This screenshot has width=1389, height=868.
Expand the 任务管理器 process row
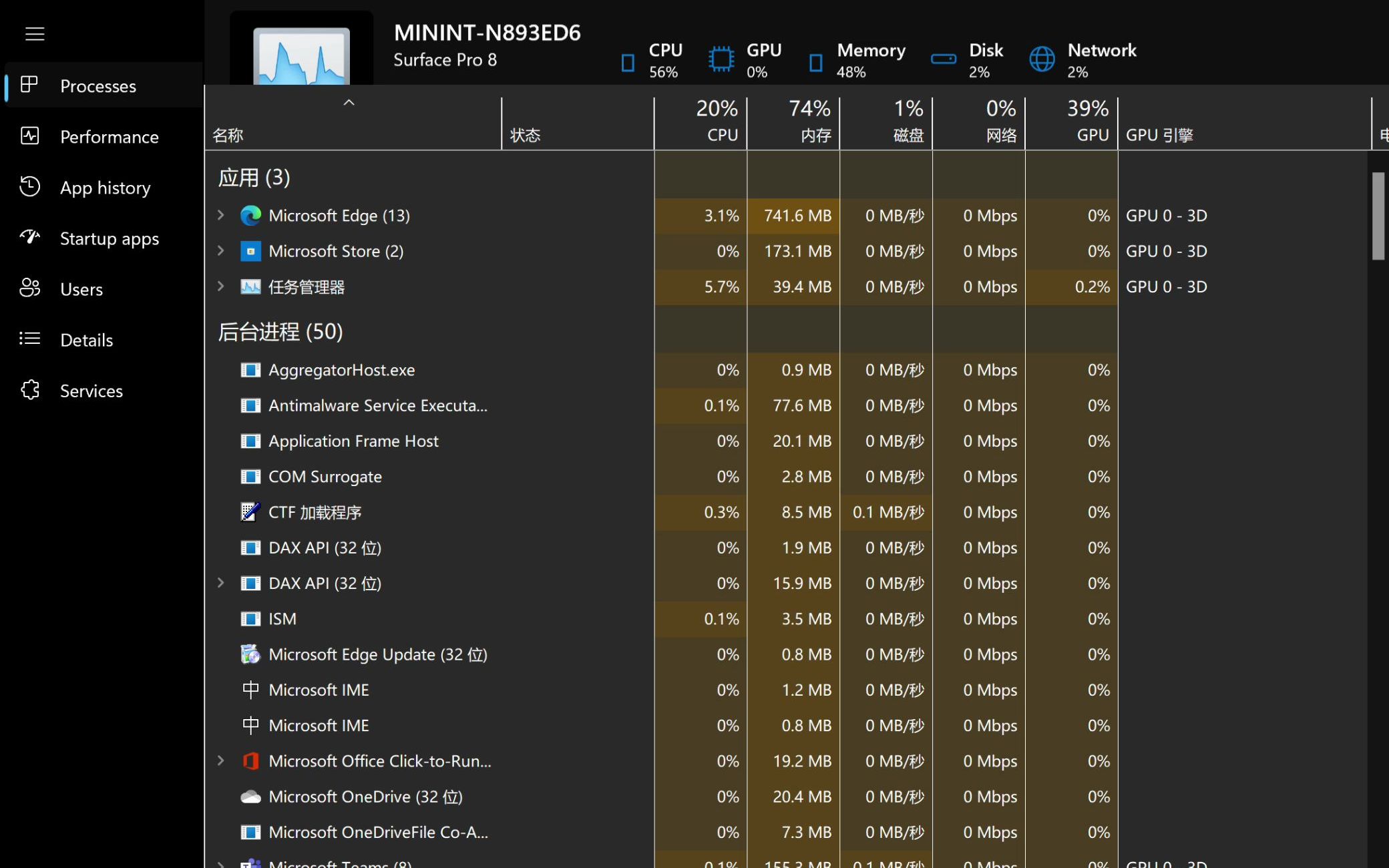pyautogui.click(x=221, y=286)
